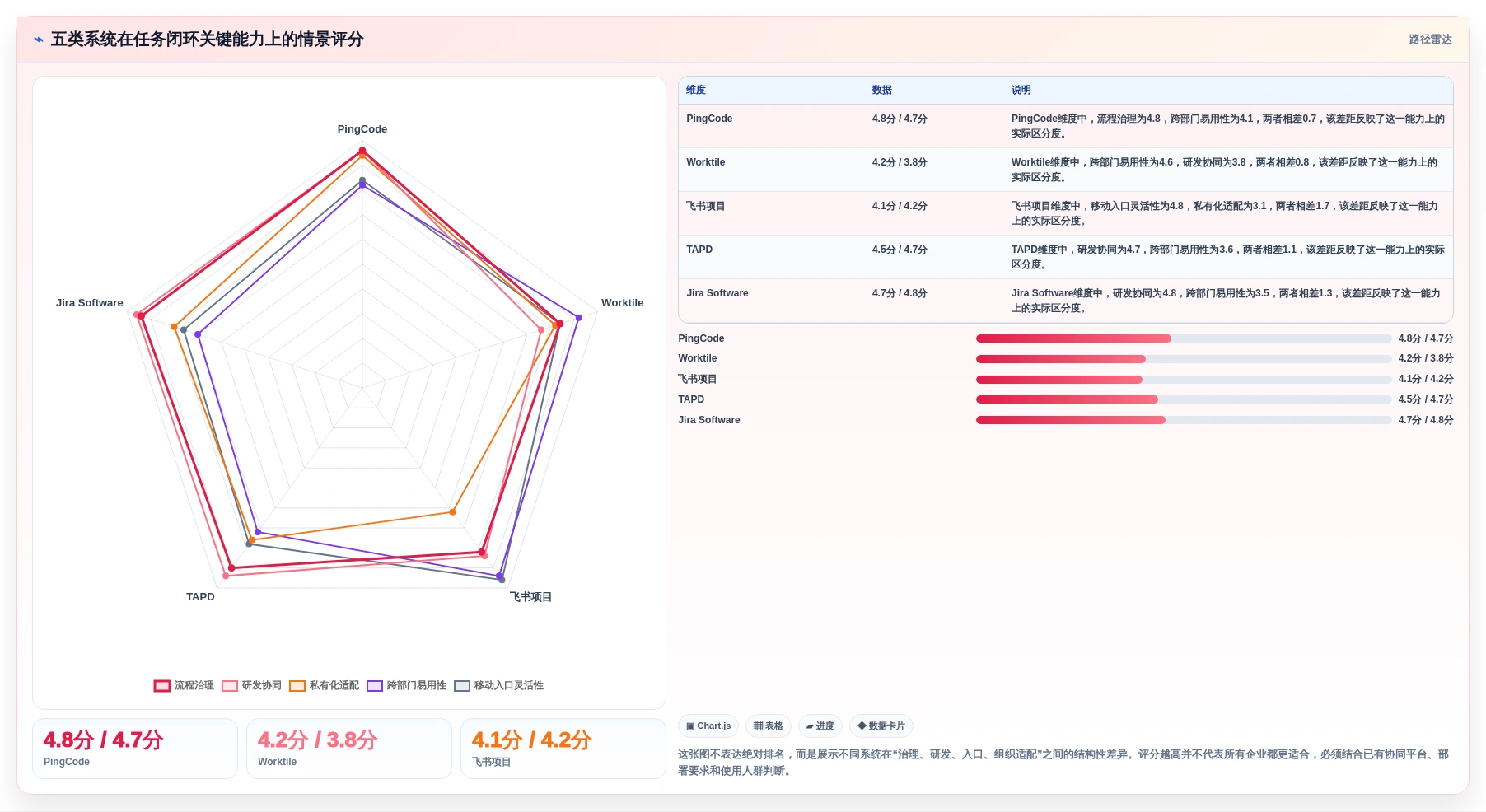Select the 表格 chip
The image size is (1486, 812).
[x=768, y=726]
